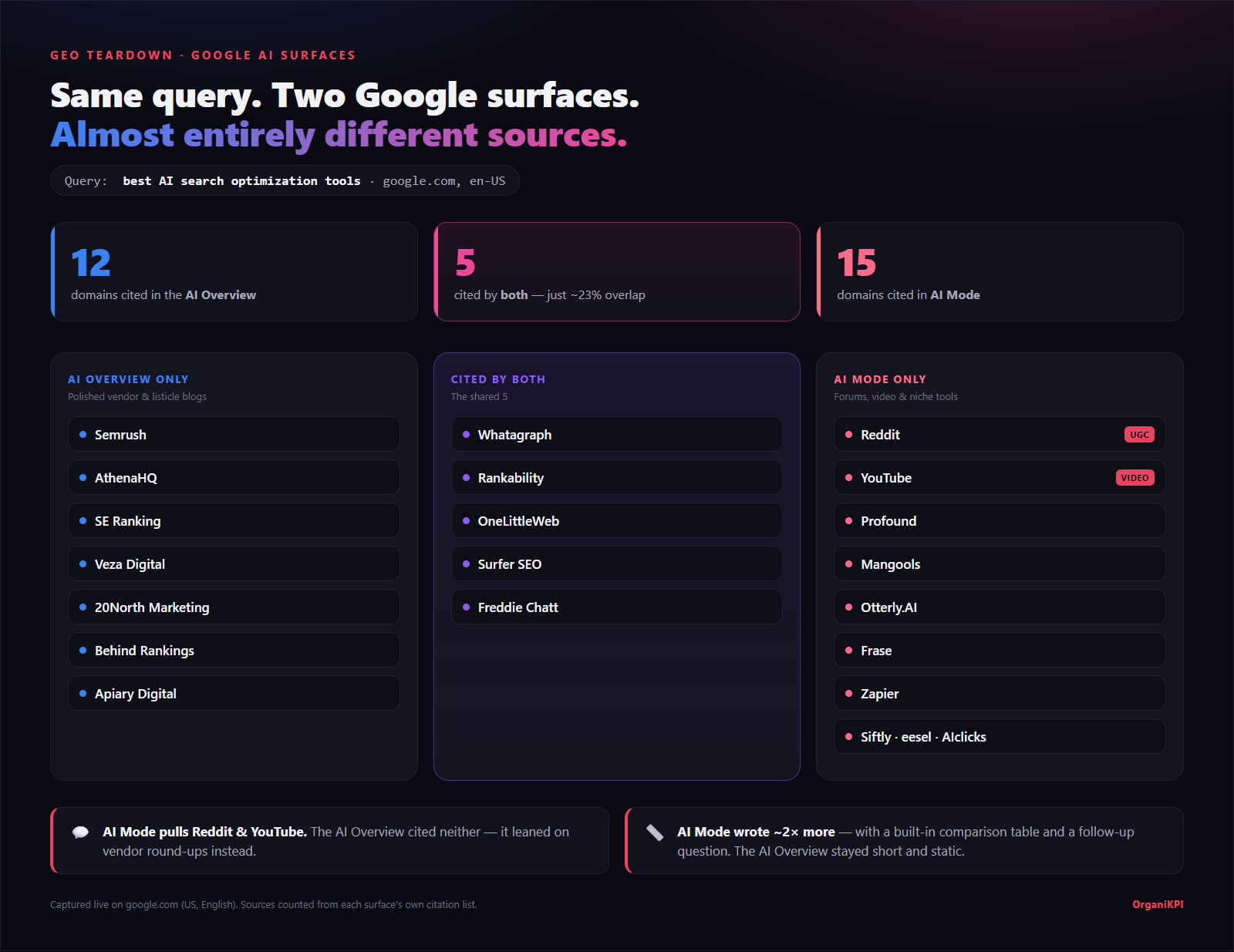Select the SE Ranking row
The image size is (1234, 952).
tap(234, 521)
